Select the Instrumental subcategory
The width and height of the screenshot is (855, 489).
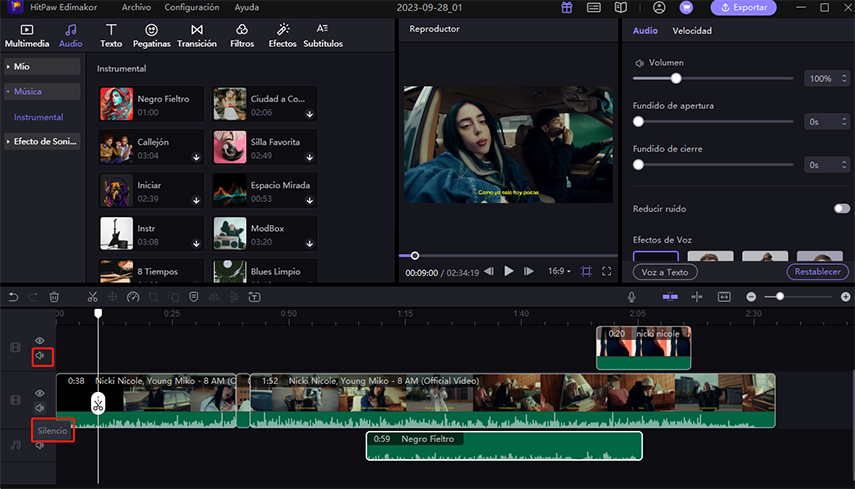point(38,117)
